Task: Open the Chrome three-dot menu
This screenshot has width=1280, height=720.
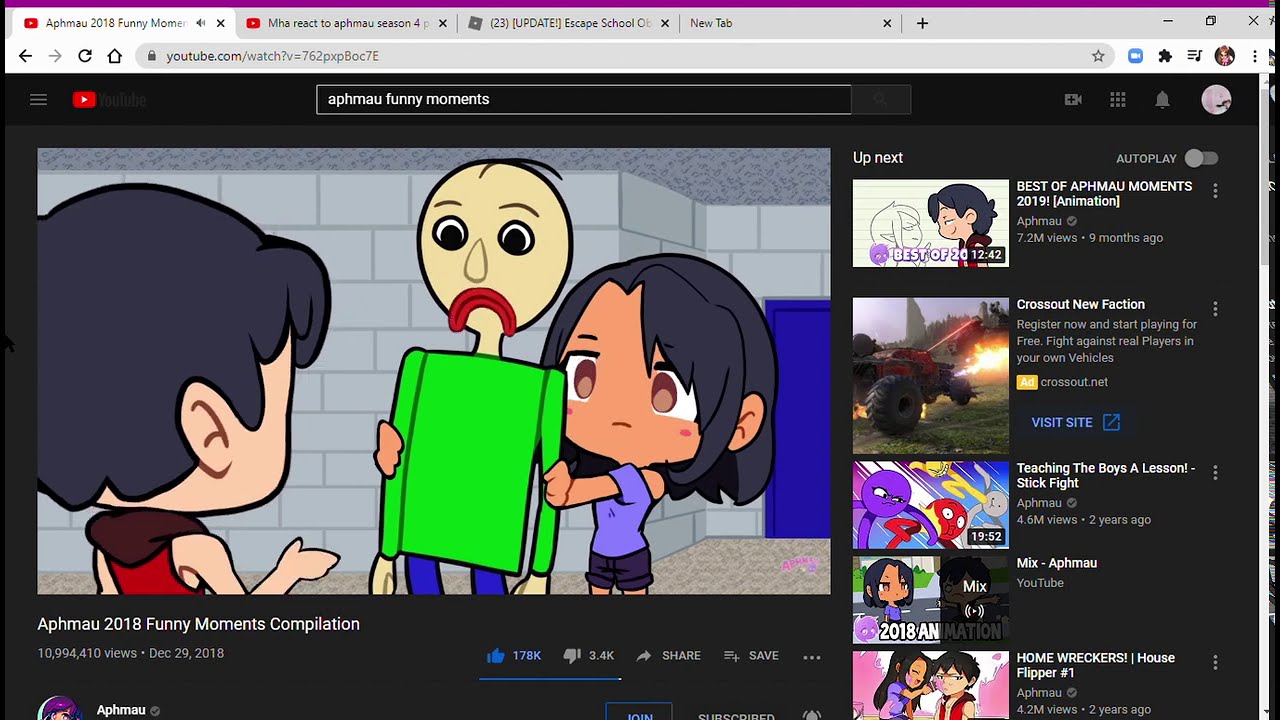Action: click(1255, 56)
